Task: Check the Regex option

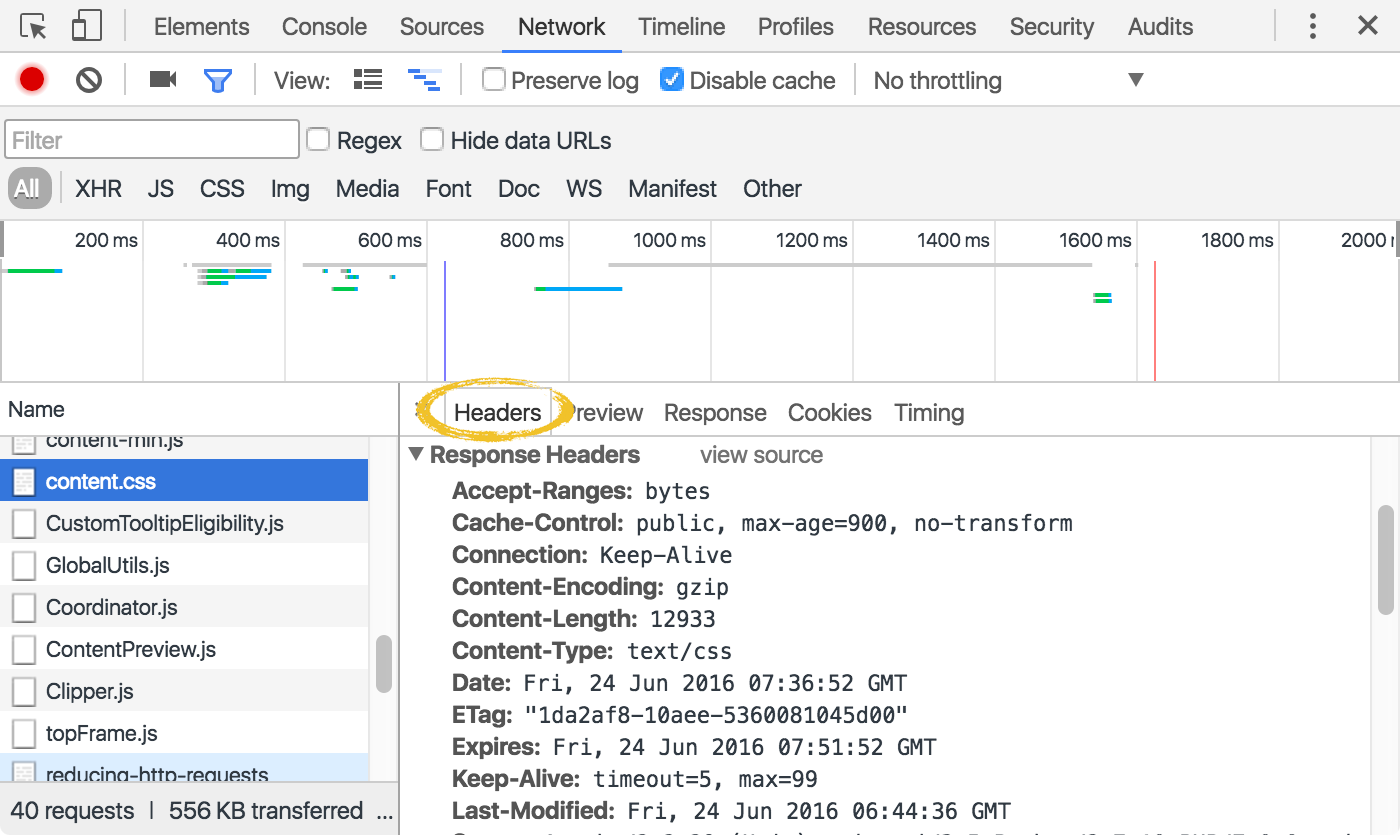Action: [x=318, y=140]
